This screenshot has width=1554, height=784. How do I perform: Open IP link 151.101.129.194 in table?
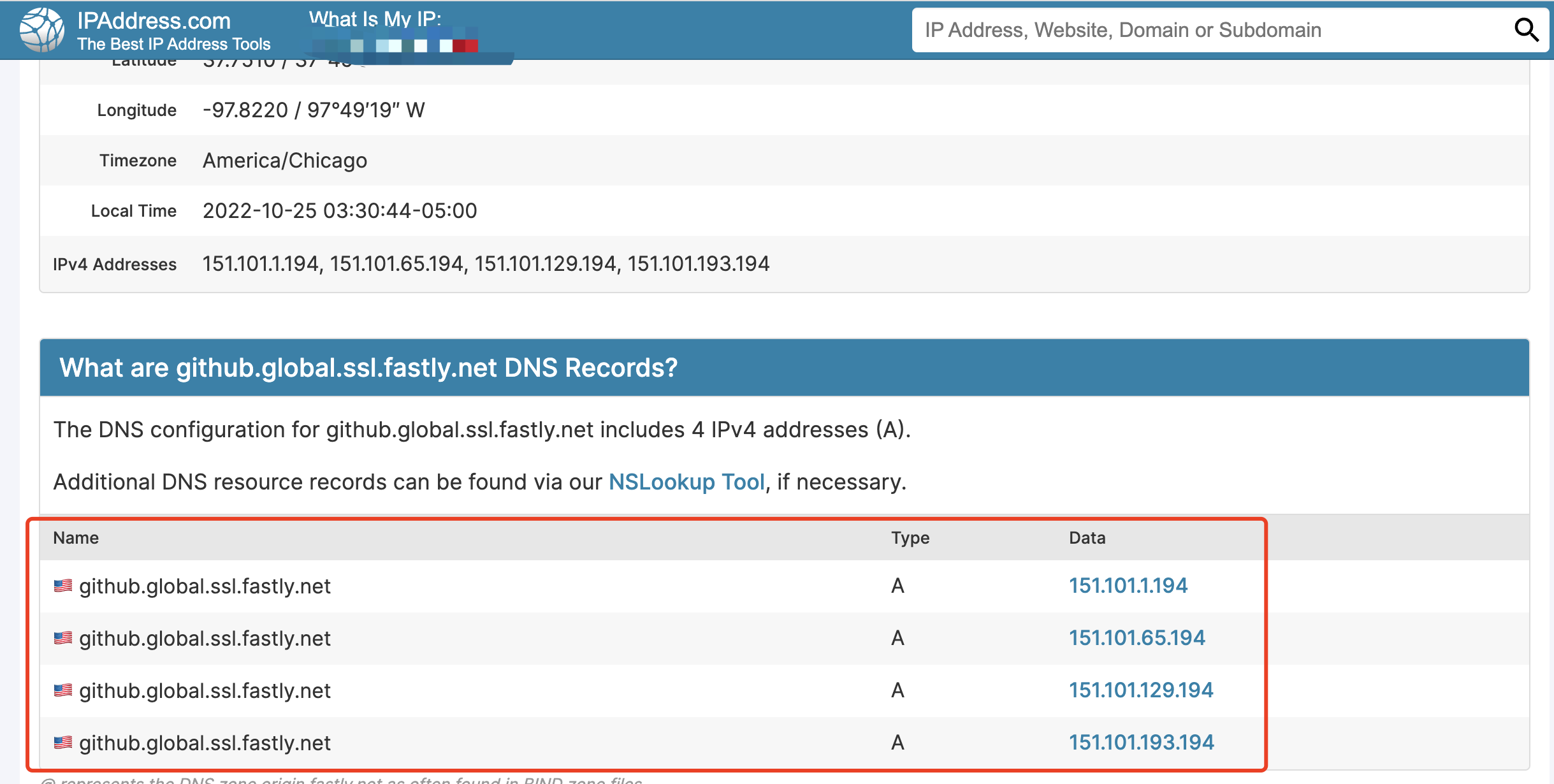click(x=1140, y=690)
